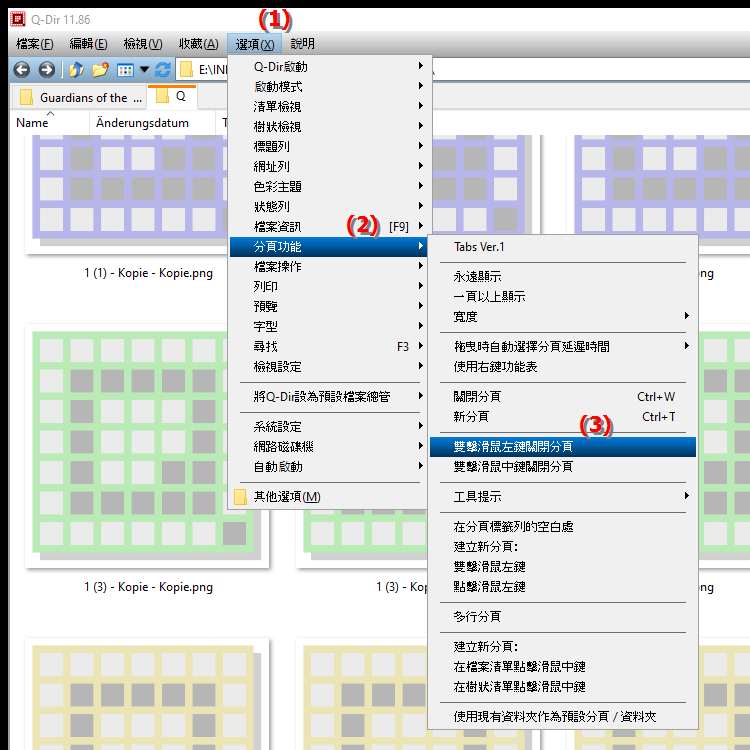750x750 pixels.
Task: Switch to the Guardians of the tab
Action: [x=82, y=97]
